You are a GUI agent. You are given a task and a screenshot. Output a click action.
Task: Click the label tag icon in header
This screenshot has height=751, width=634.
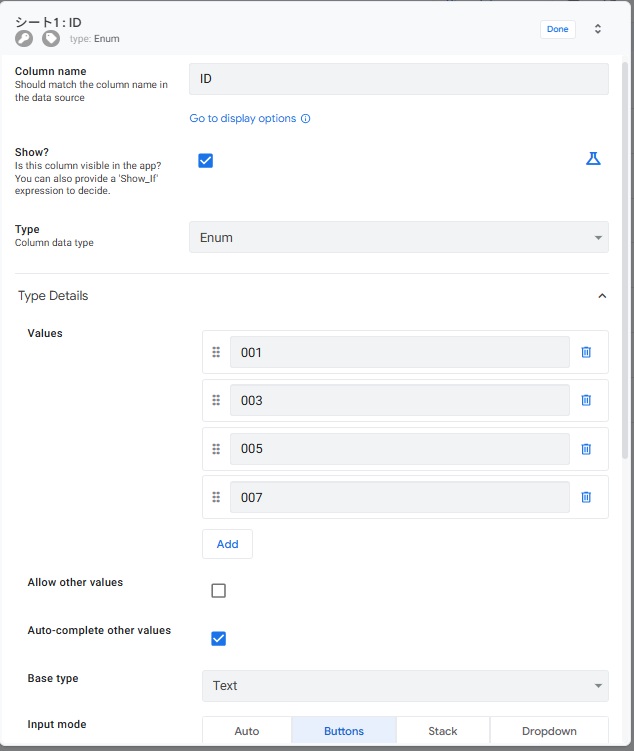tap(50, 39)
